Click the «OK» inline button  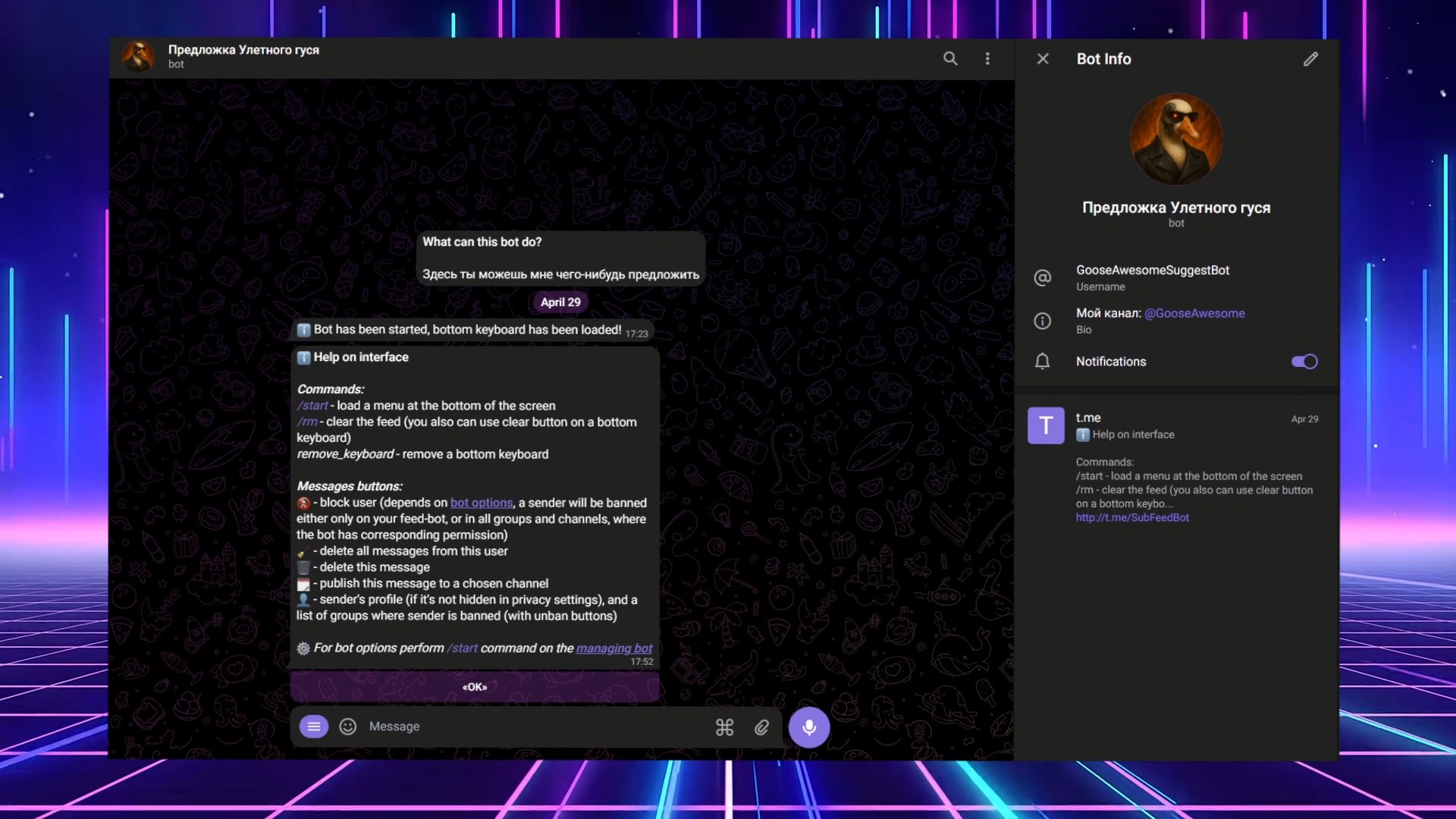coord(475,687)
